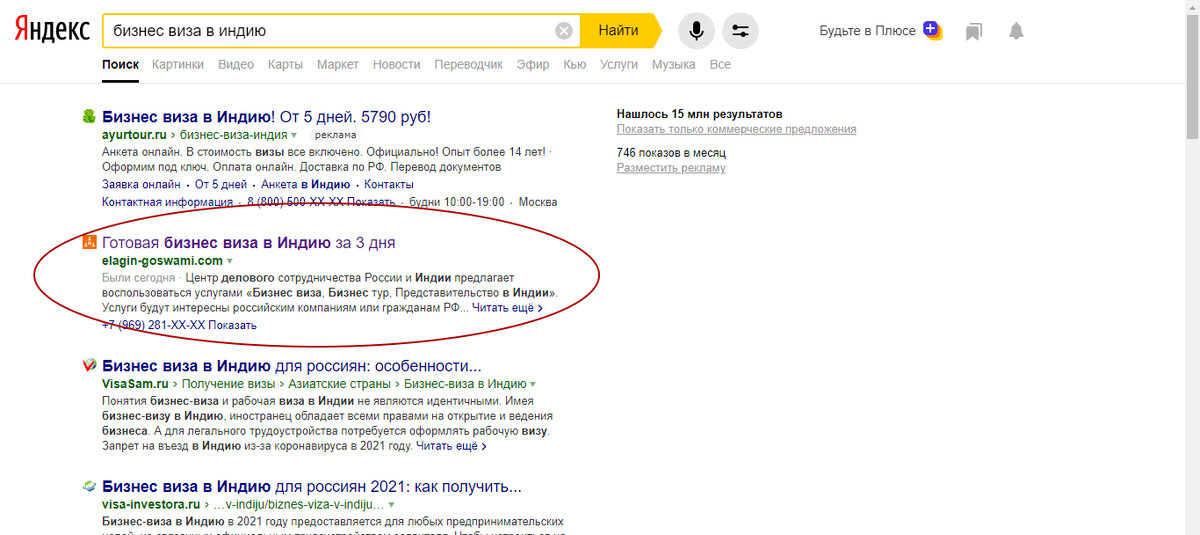Click the VisaSam.ru favicon
Image resolution: width=1200 pixels, height=535 pixels.
coord(88,365)
